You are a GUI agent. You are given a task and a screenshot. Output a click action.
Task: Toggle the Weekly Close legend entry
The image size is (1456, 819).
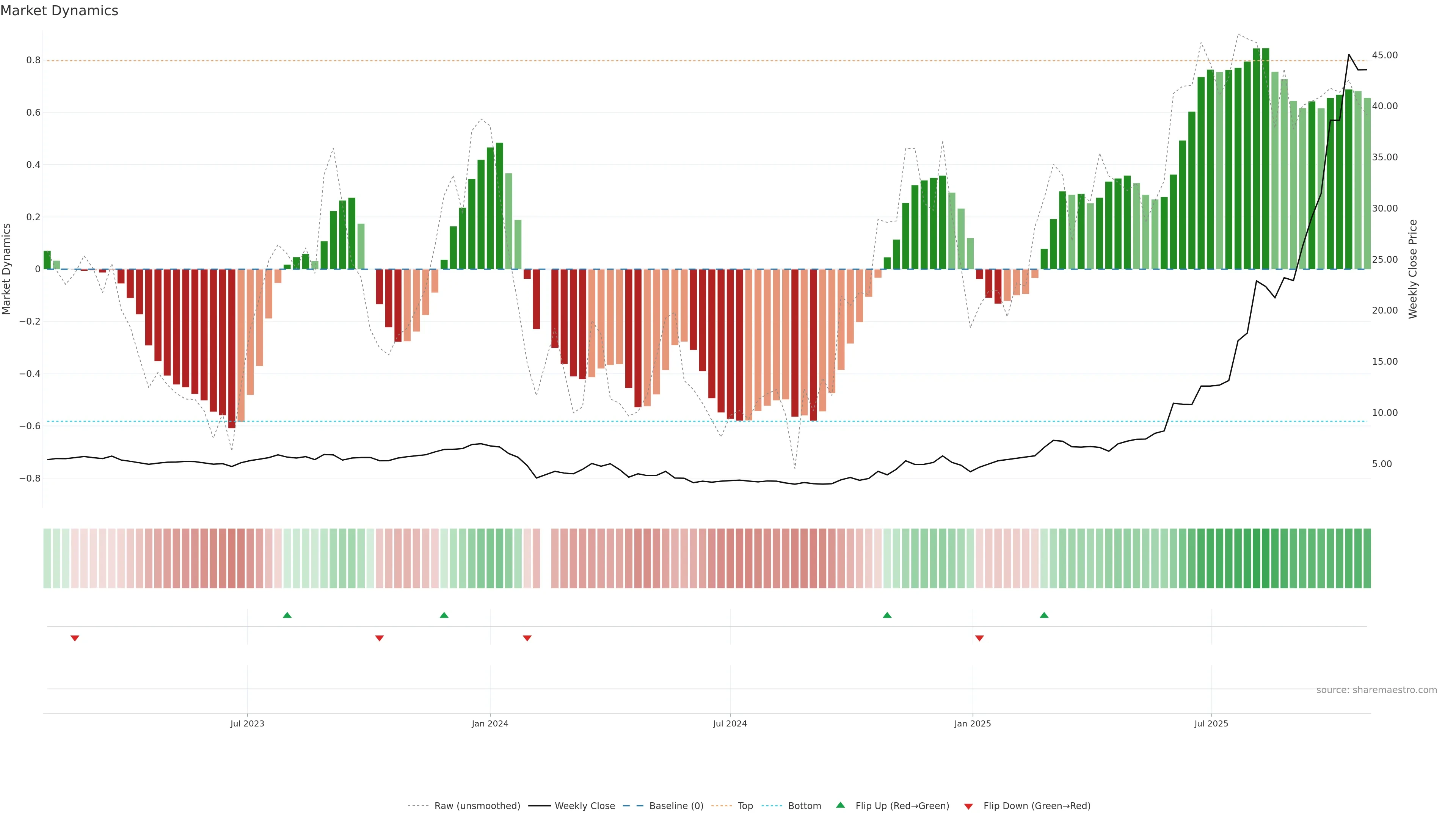click(584, 806)
